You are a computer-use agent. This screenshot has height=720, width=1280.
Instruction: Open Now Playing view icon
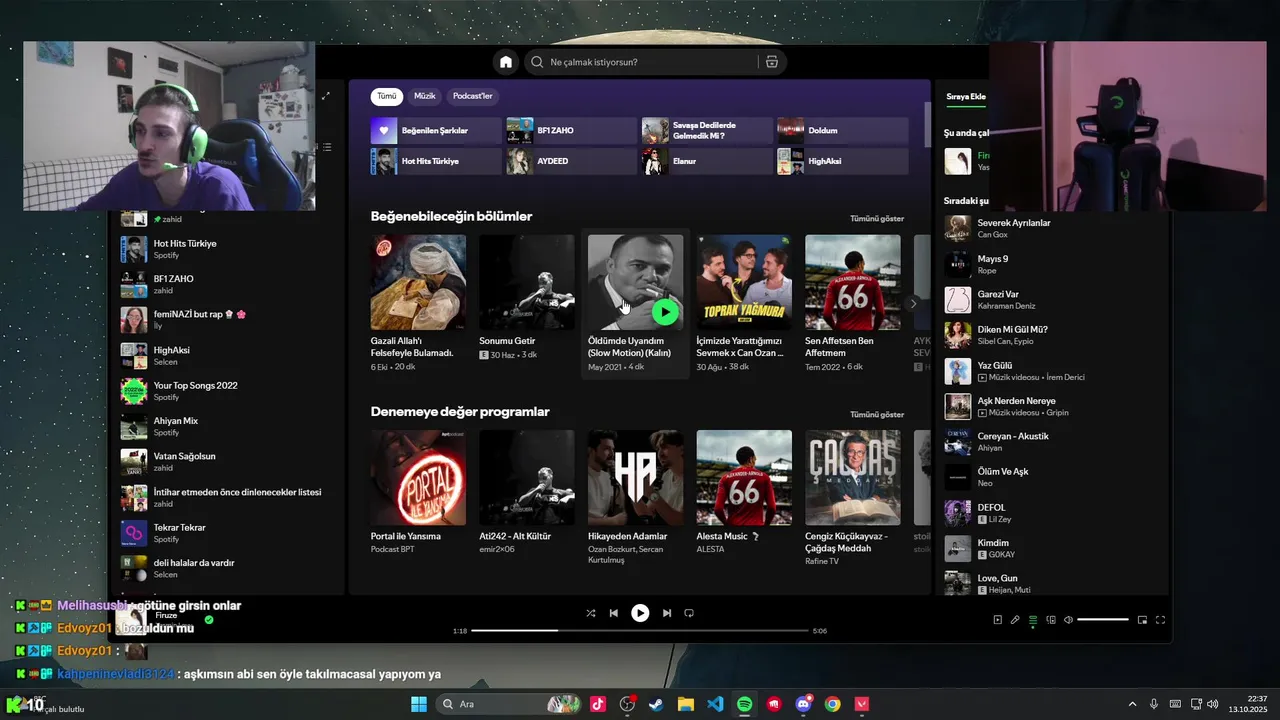(997, 620)
